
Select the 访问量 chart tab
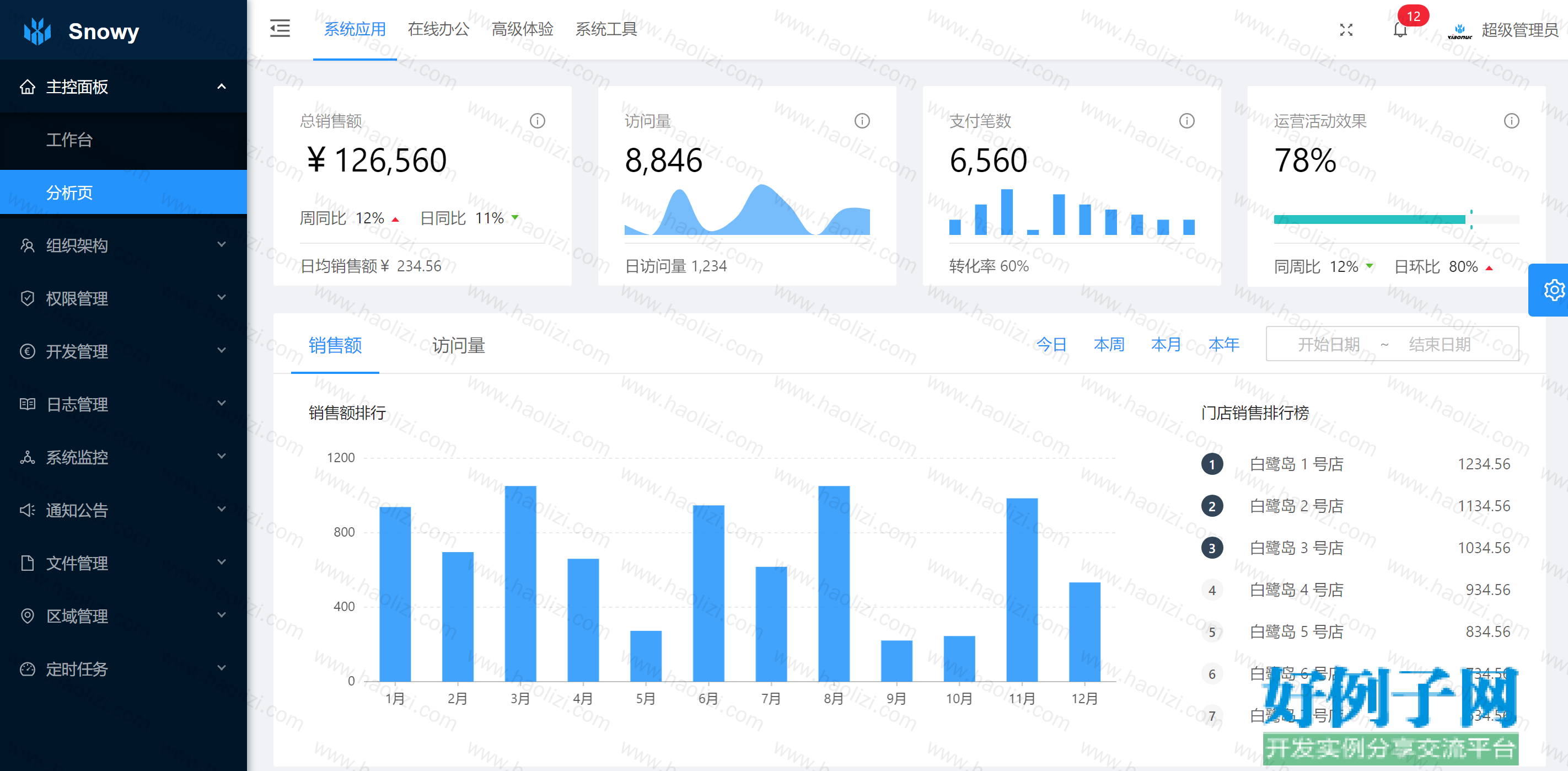(x=458, y=345)
